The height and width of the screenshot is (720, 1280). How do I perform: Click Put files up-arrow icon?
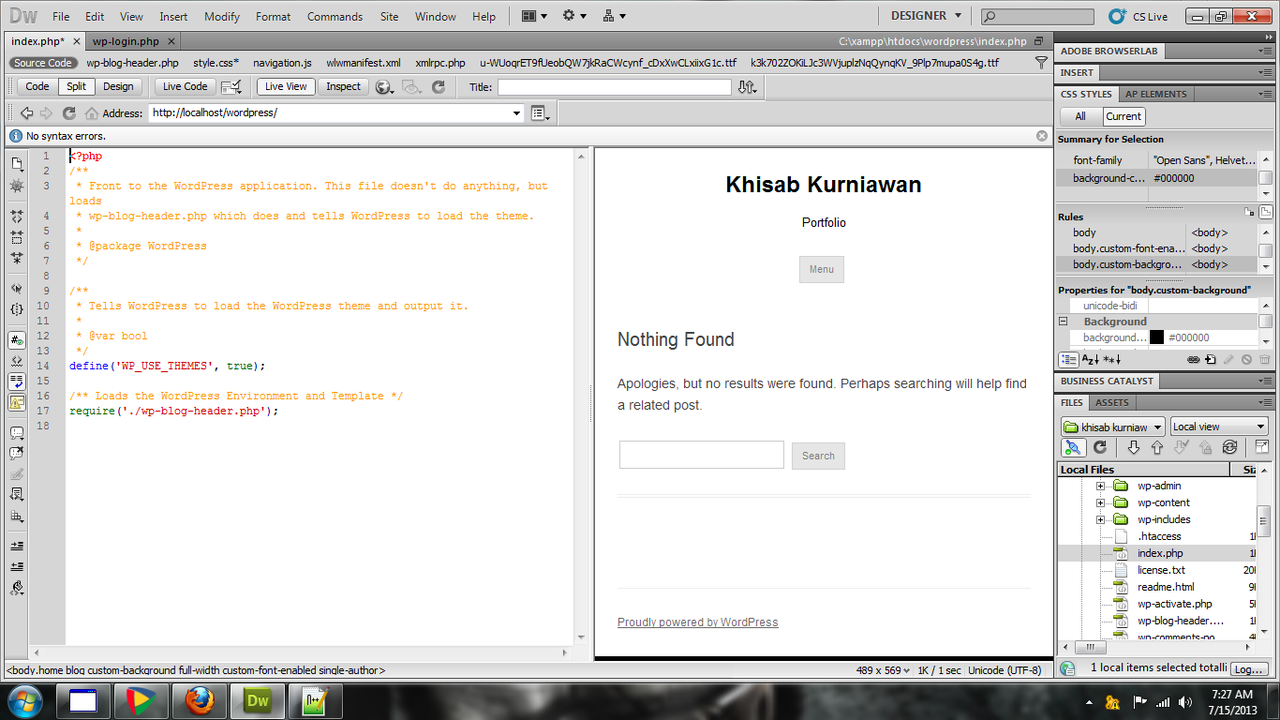coord(1157,448)
